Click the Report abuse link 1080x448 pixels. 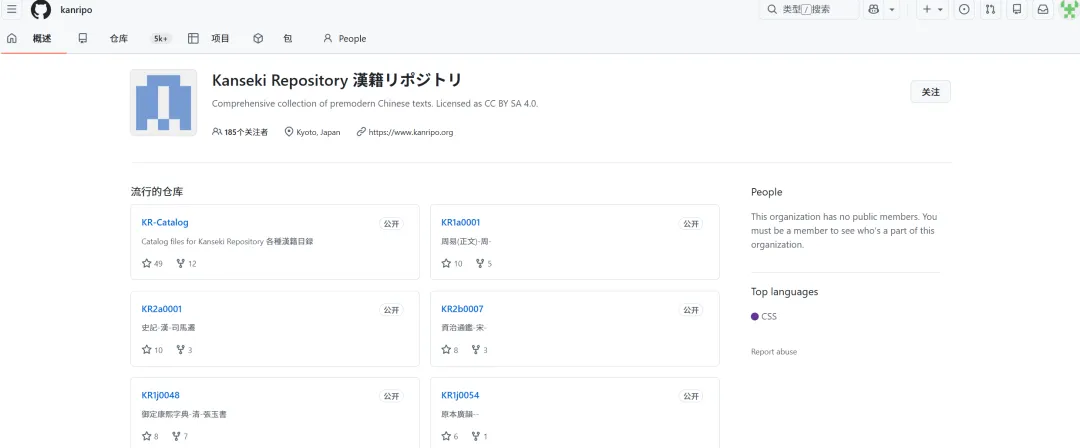click(773, 352)
